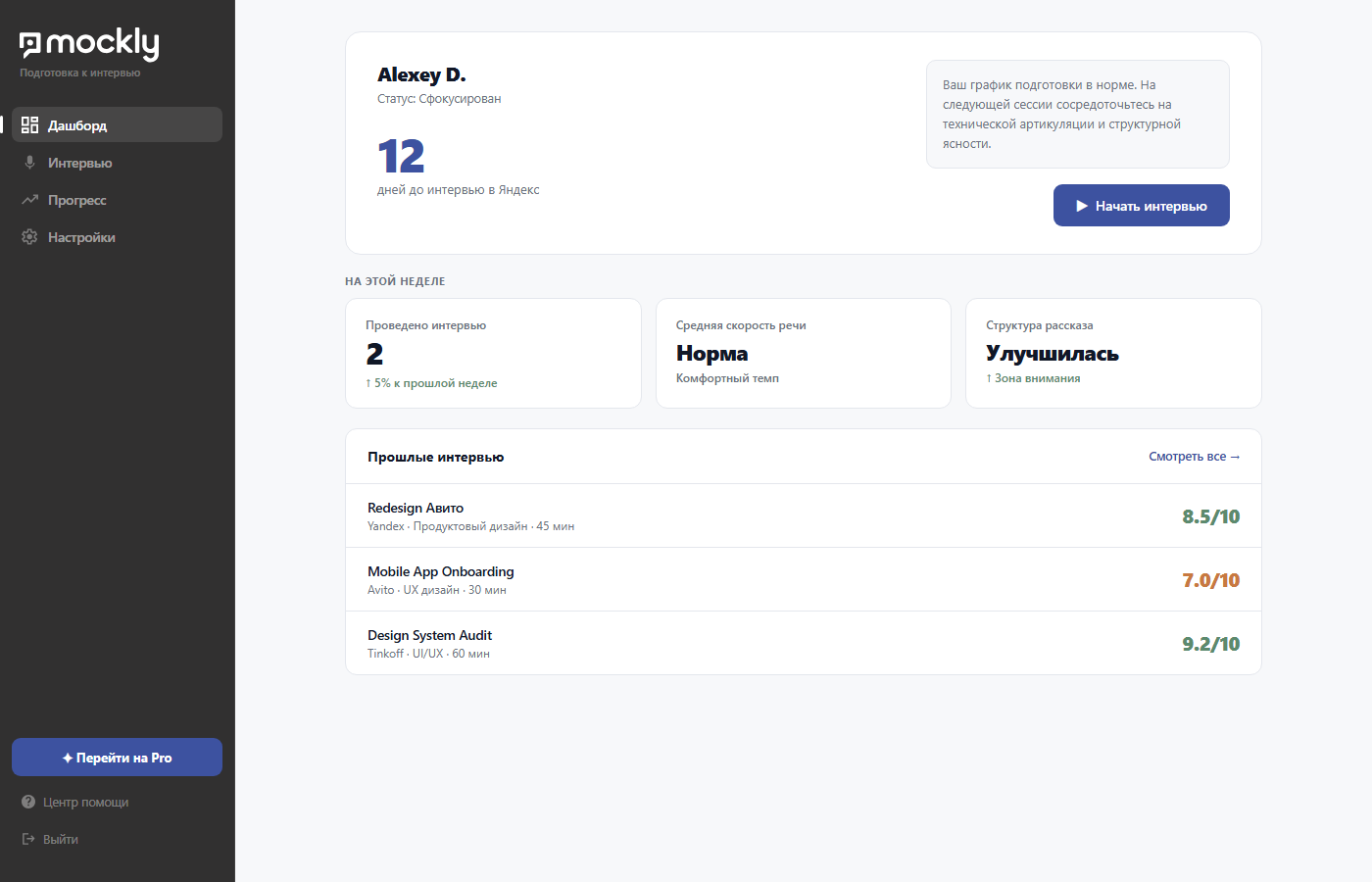Open Настройки in the sidebar
The width and height of the screenshot is (1372, 882).
[117, 237]
